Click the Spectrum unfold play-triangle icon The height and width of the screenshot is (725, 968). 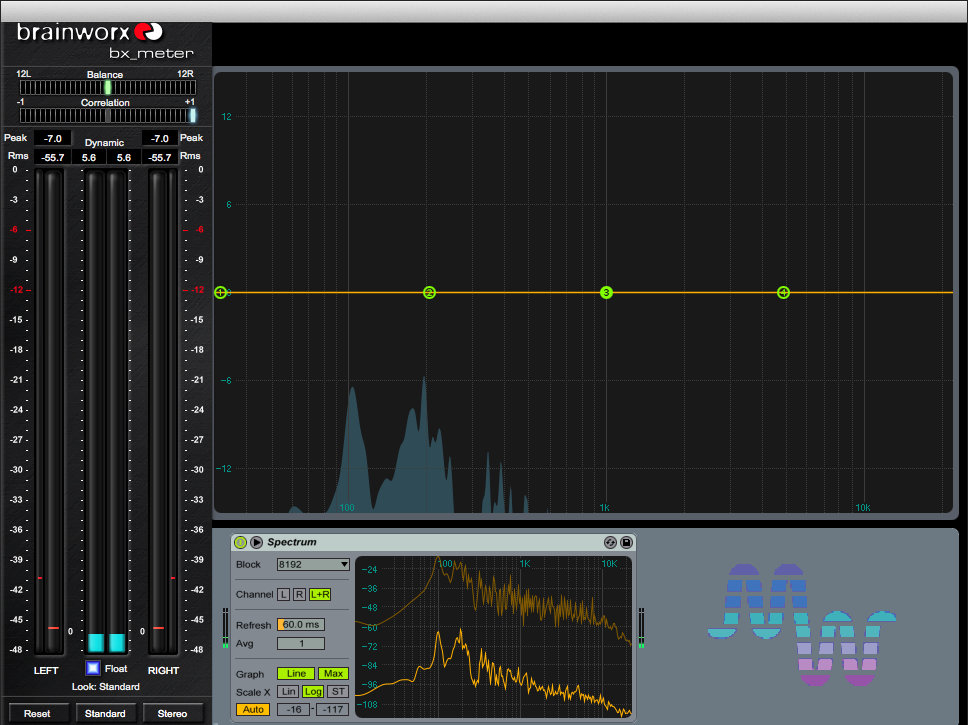[x=256, y=542]
